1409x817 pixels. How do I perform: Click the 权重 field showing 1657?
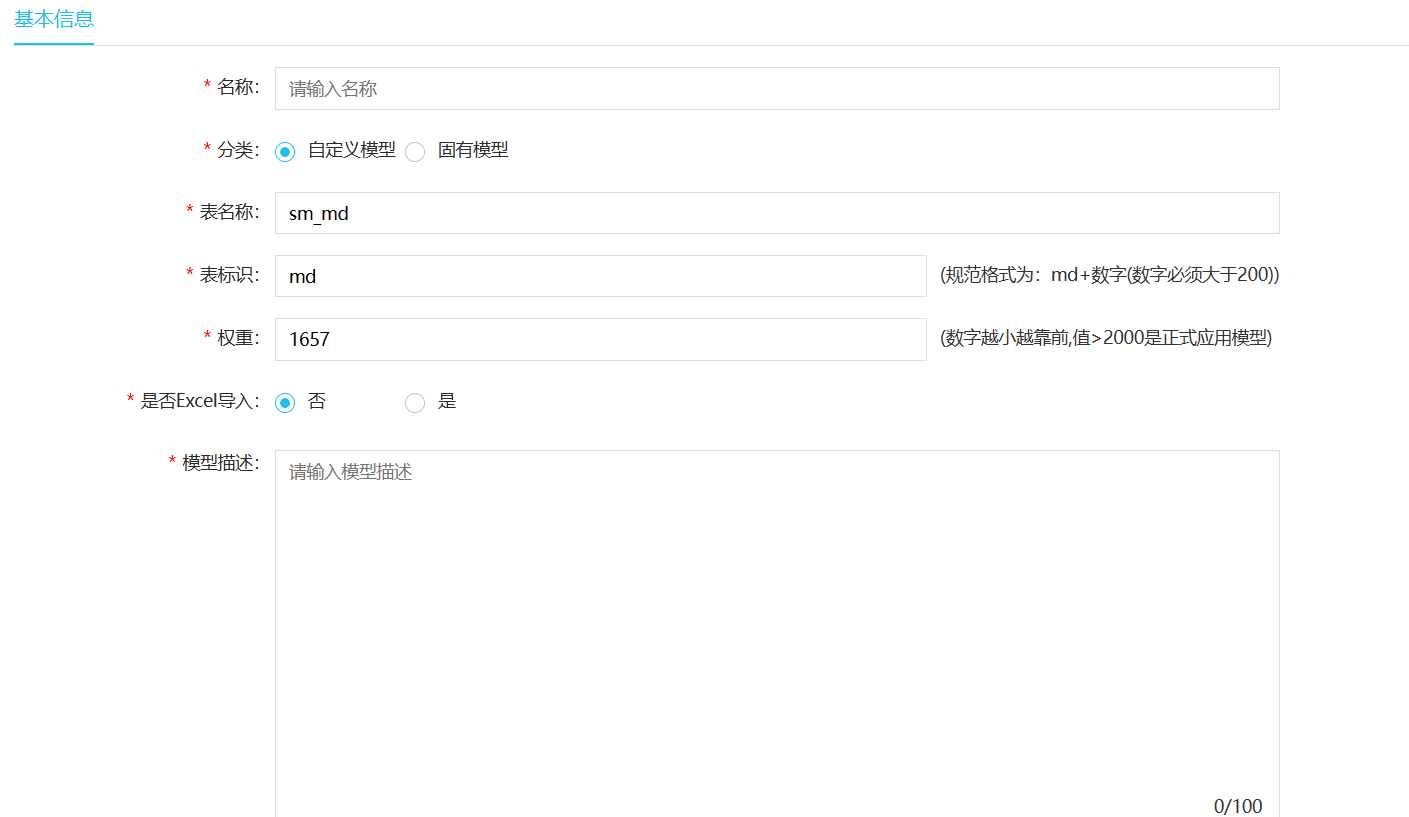(600, 339)
